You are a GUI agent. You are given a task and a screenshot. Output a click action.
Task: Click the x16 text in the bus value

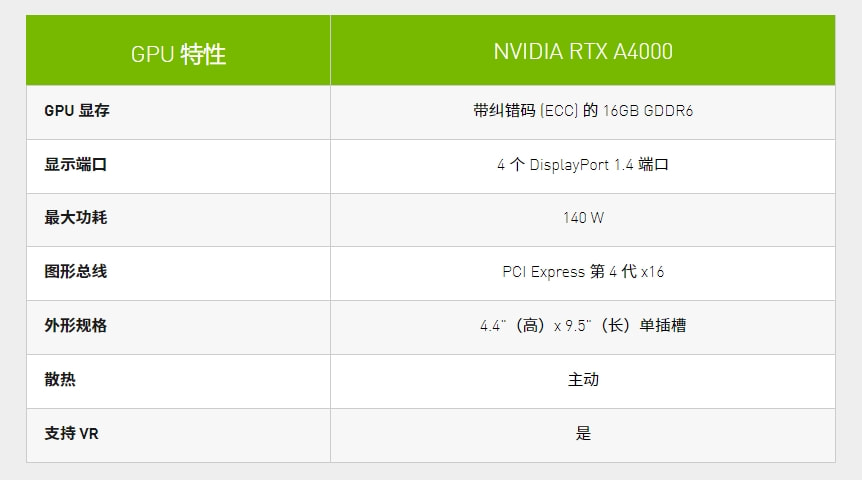pos(653,272)
